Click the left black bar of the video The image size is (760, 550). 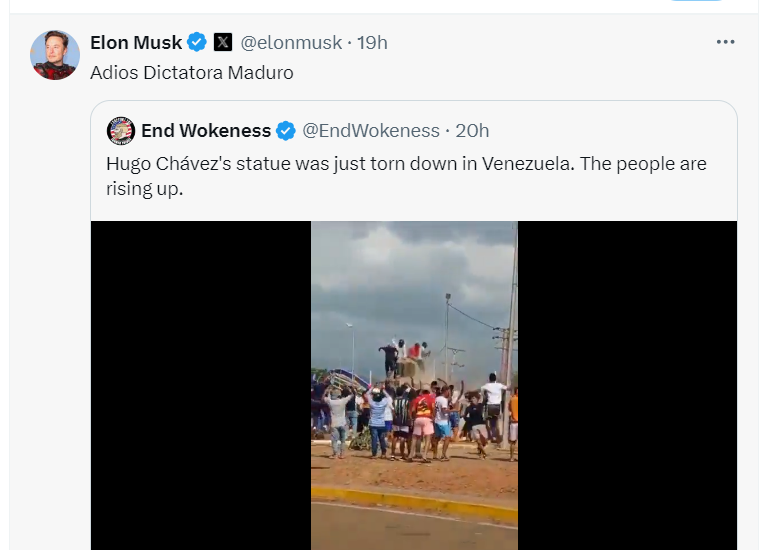200,385
